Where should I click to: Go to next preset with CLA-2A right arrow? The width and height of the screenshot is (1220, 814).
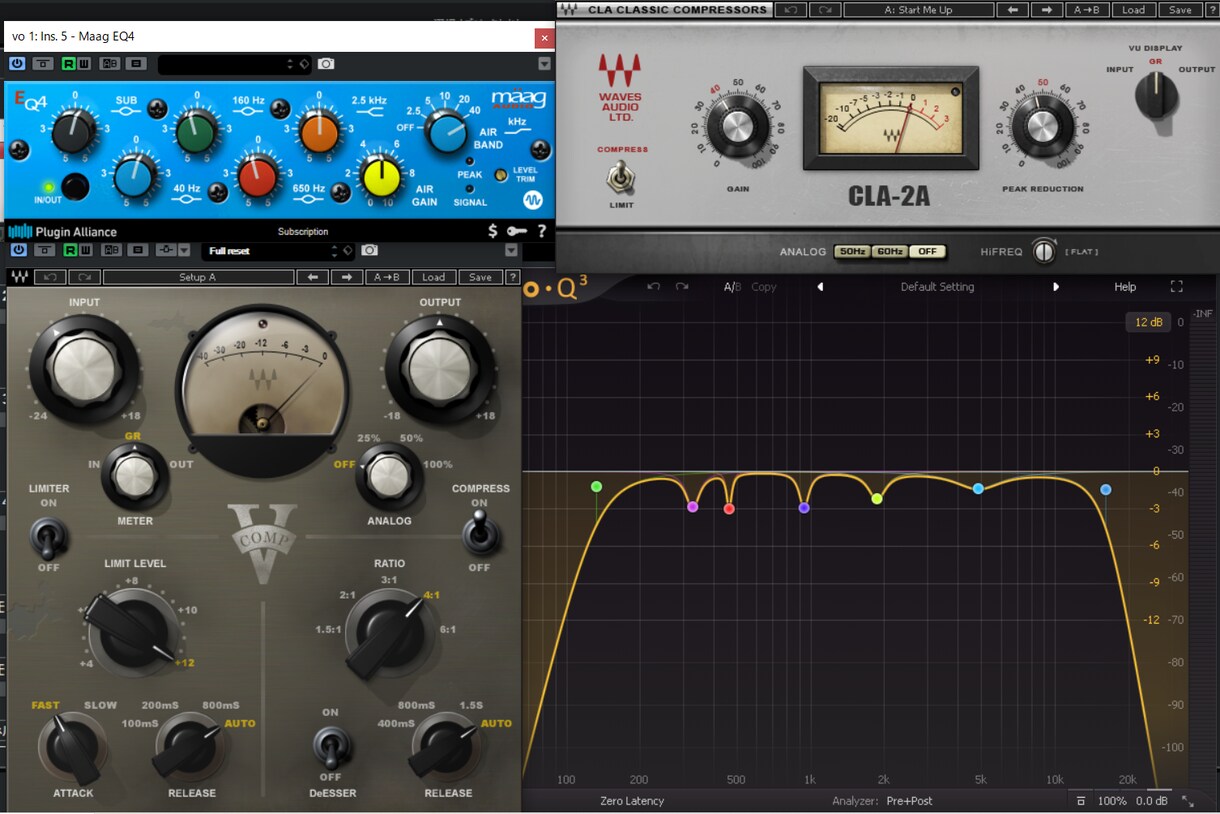point(1047,10)
